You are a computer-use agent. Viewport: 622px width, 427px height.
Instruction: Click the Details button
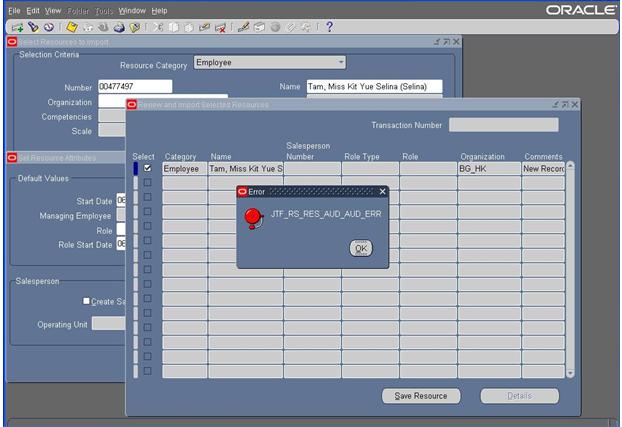coord(519,396)
